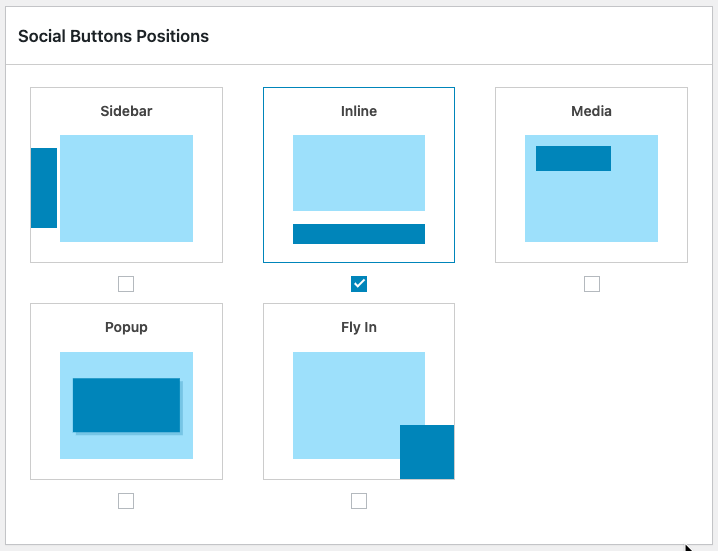Enable the Sidebar position checkbox

(x=126, y=284)
